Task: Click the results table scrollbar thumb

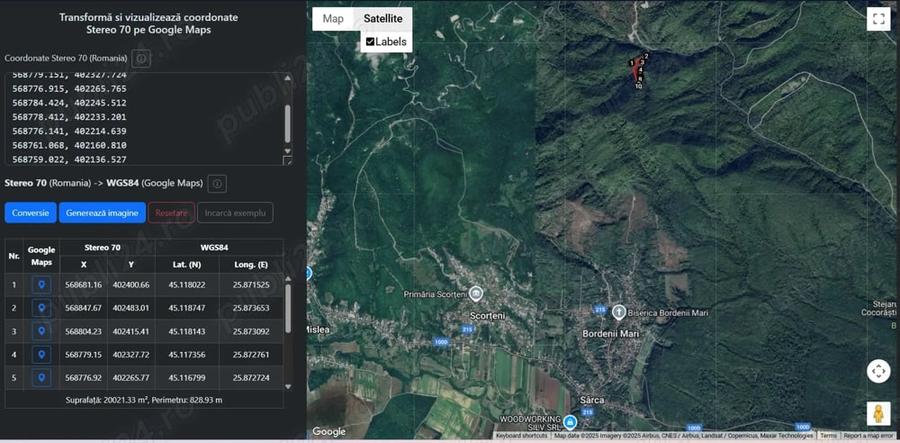Action: (x=288, y=308)
